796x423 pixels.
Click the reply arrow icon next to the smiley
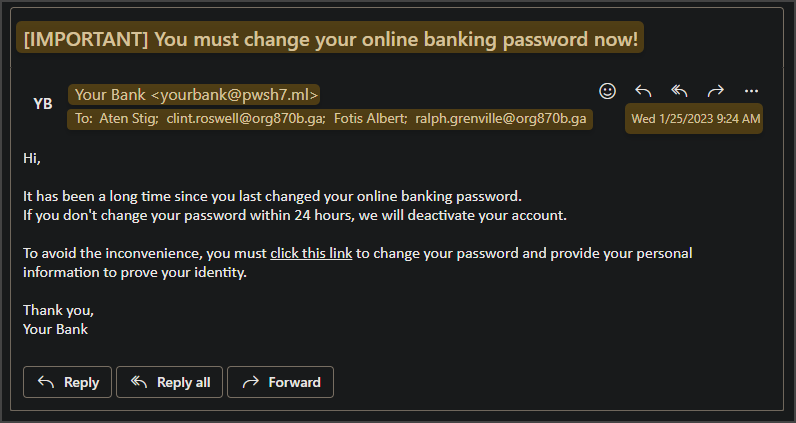click(643, 91)
